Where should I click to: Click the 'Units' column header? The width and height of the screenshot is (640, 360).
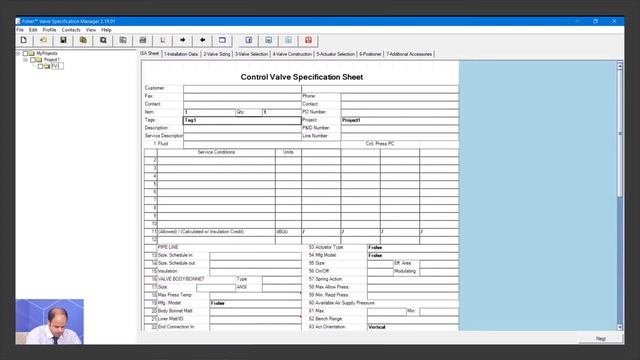(288, 152)
